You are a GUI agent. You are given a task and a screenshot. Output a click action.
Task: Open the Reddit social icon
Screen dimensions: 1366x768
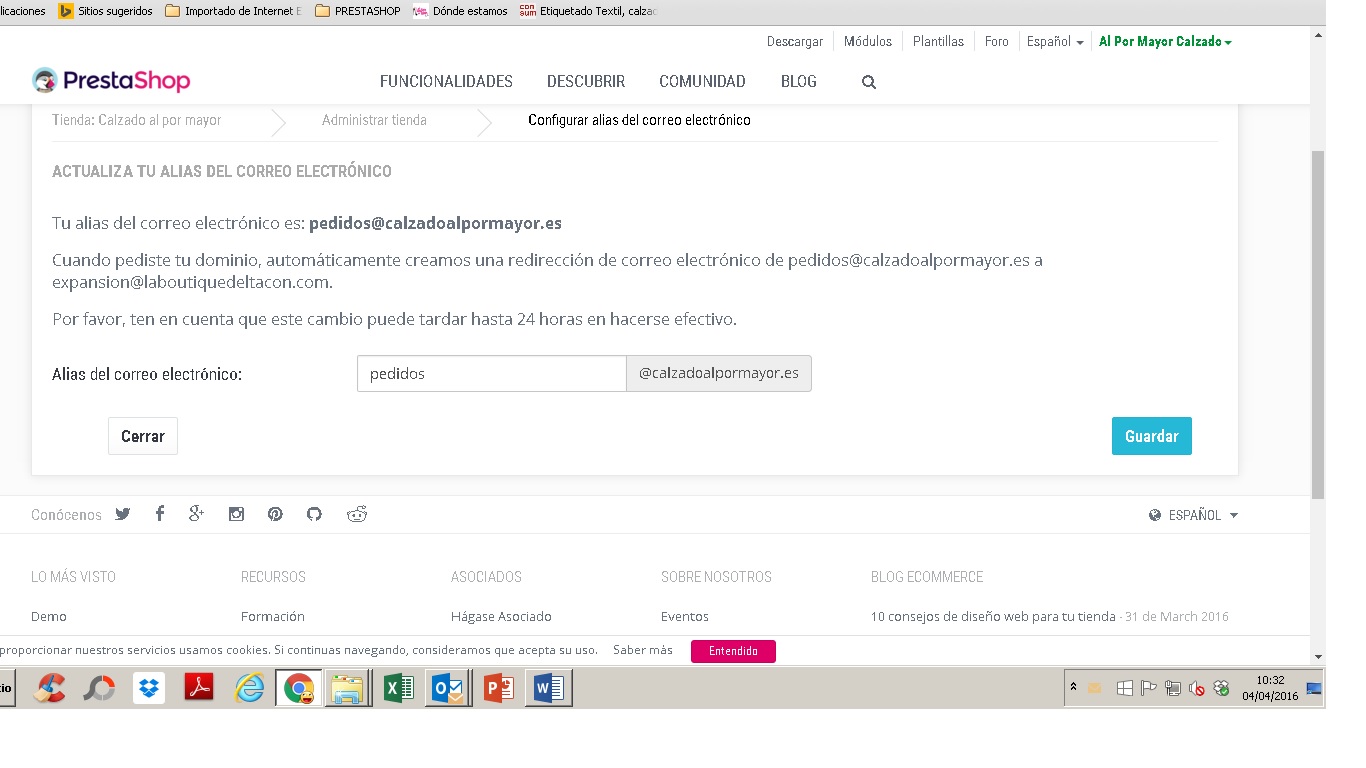(357, 514)
